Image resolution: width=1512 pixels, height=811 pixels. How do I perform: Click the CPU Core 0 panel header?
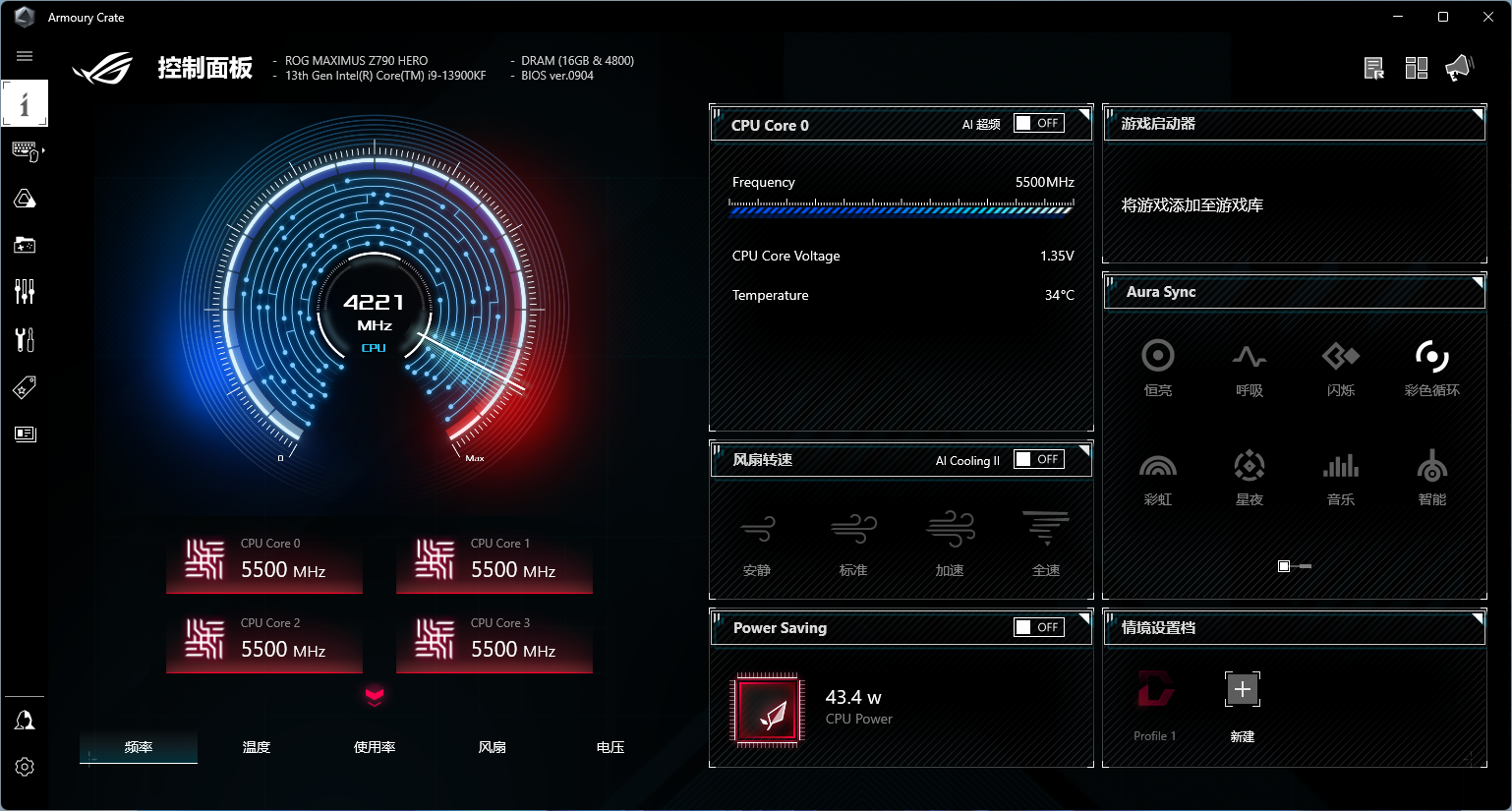(901, 125)
